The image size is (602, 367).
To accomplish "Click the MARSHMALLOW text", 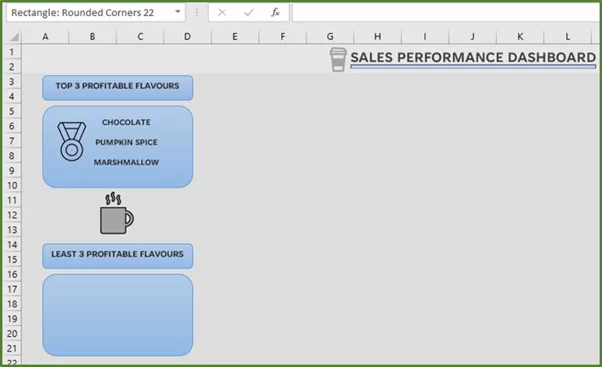I will click(x=126, y=162).
